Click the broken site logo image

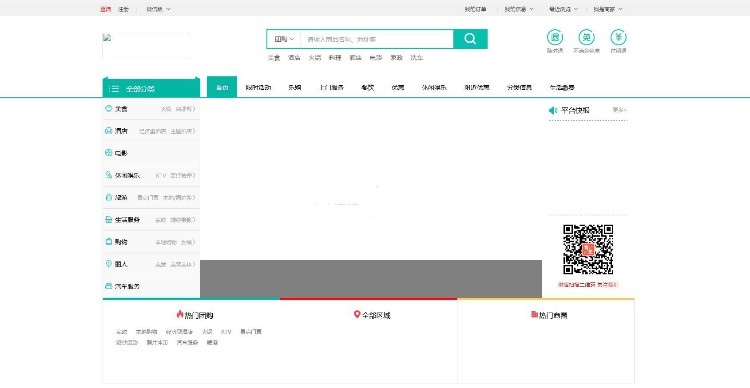point(146,45)
